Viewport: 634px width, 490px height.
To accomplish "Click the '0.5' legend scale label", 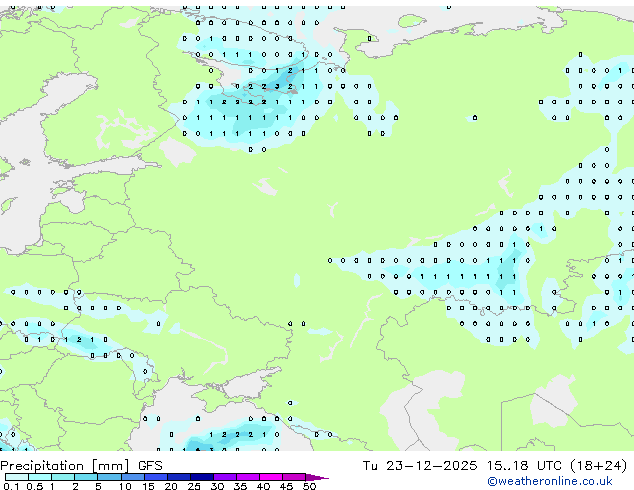I will pos(35,486).
